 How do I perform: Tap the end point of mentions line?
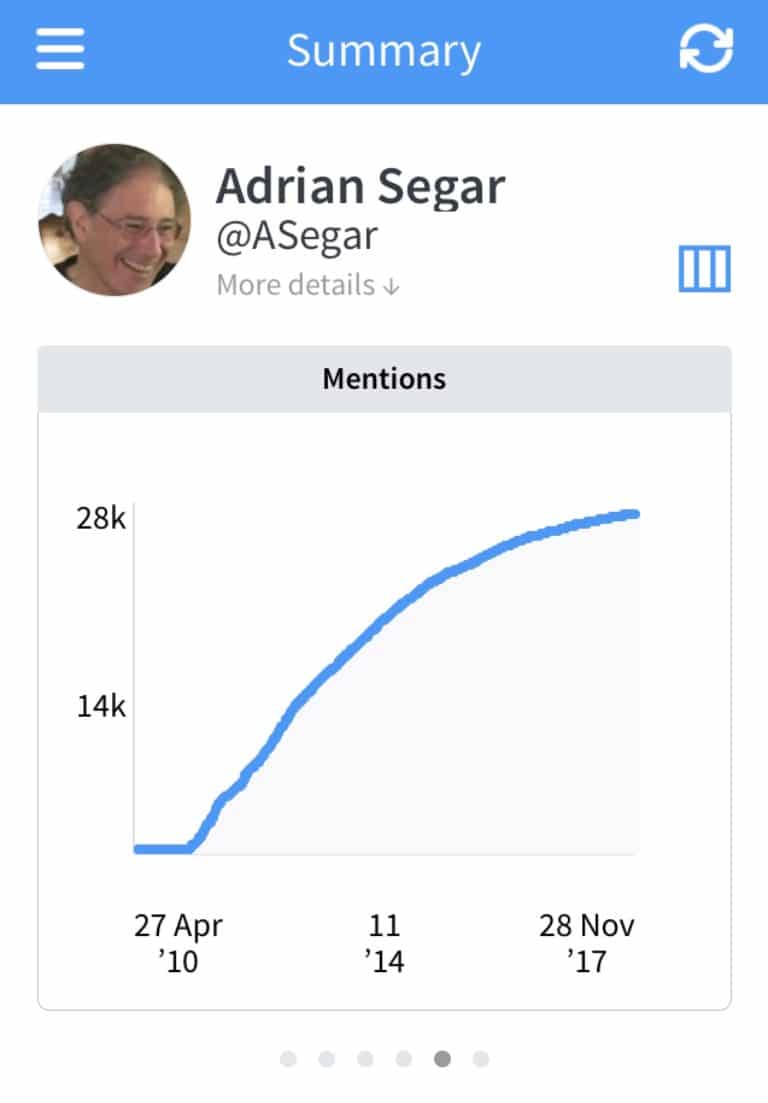point(634,514)
